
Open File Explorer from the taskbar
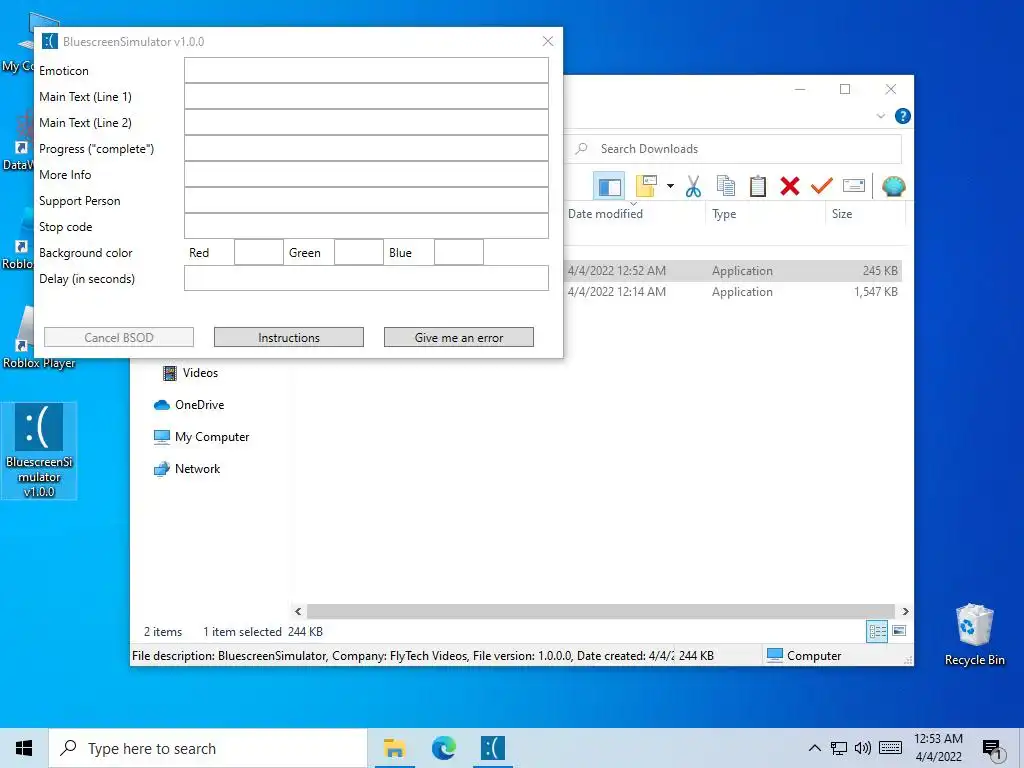click(x=394, y=748)
